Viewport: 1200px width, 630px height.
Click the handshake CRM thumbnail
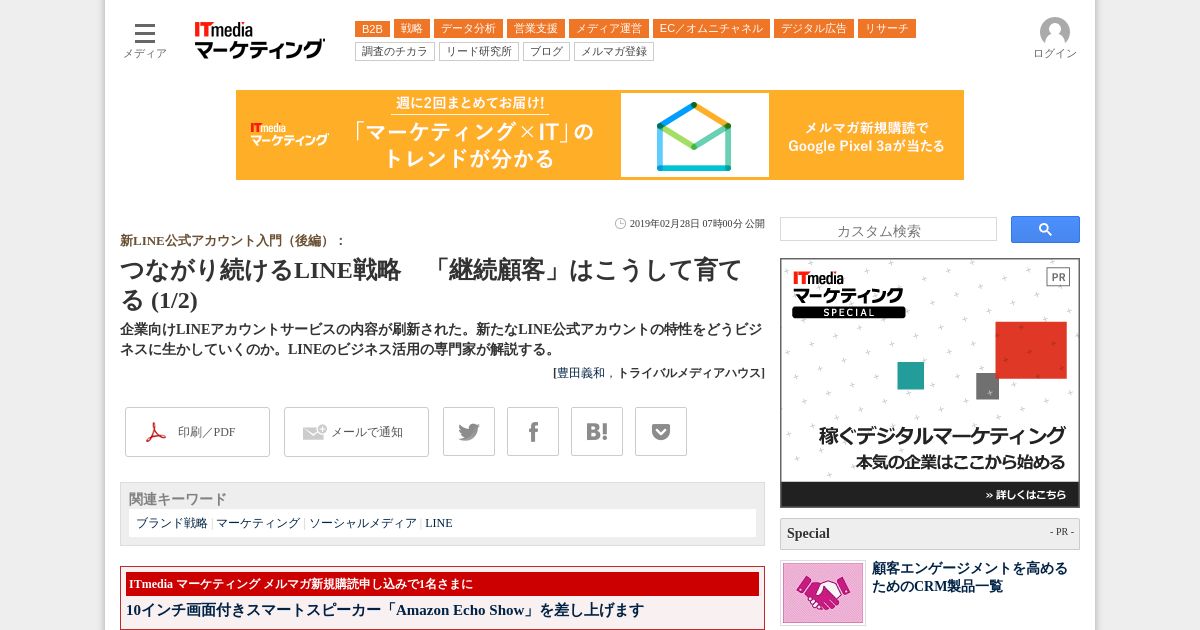click(x=823, y=593)
